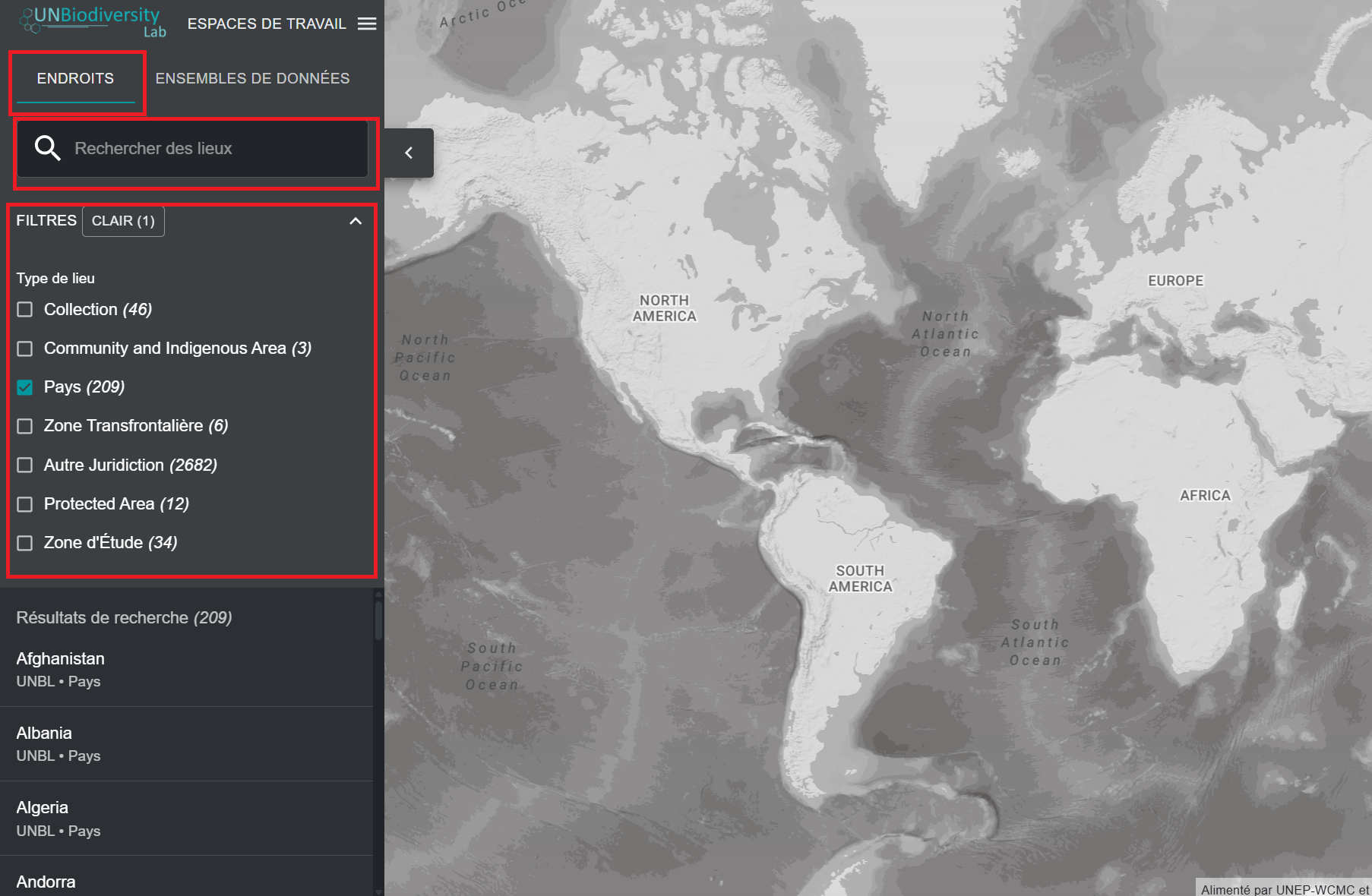Check the Zone d'Étude checkbox
Screen dimensions: 1372x896
point(25,543)
